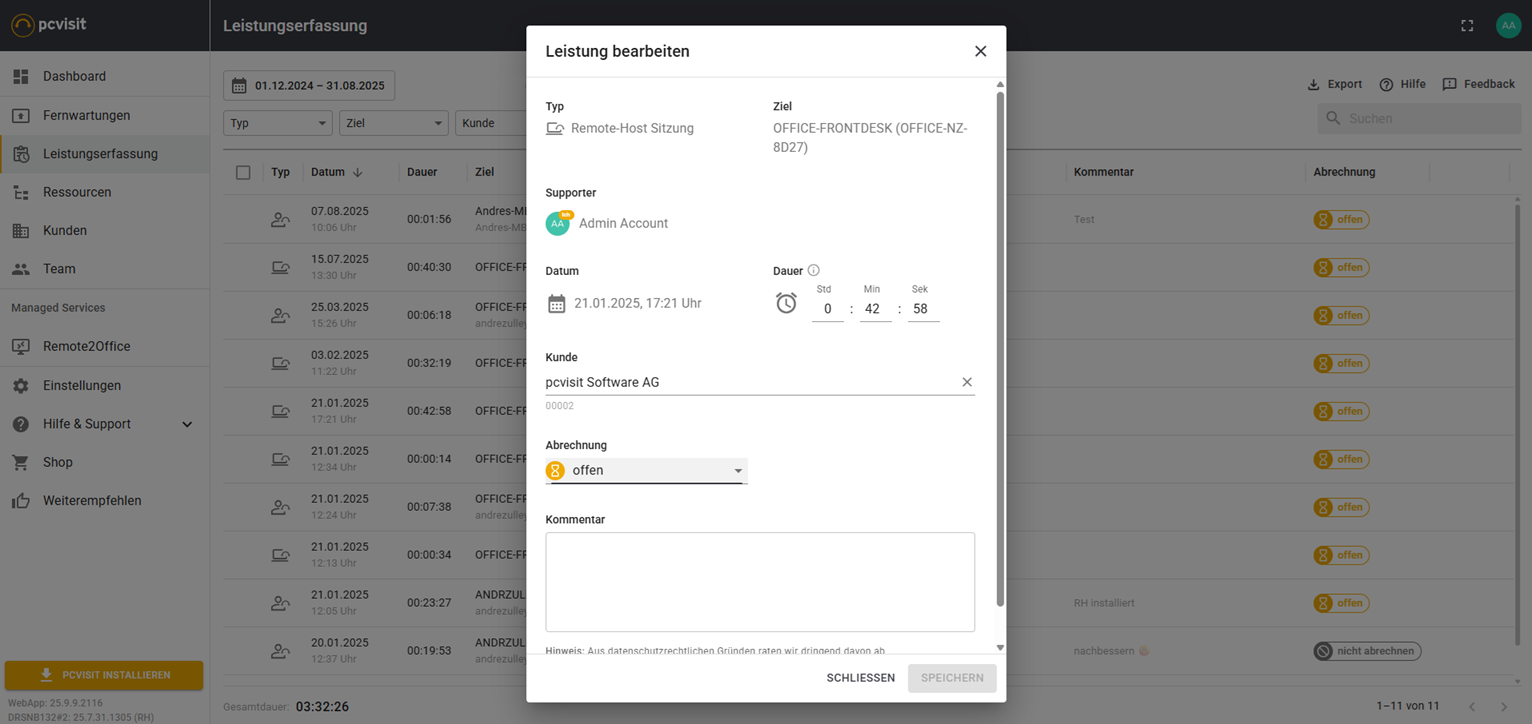
Task: Click the calendar icon beside Datum
Action: pyautogui.click(x=557, y=304)
